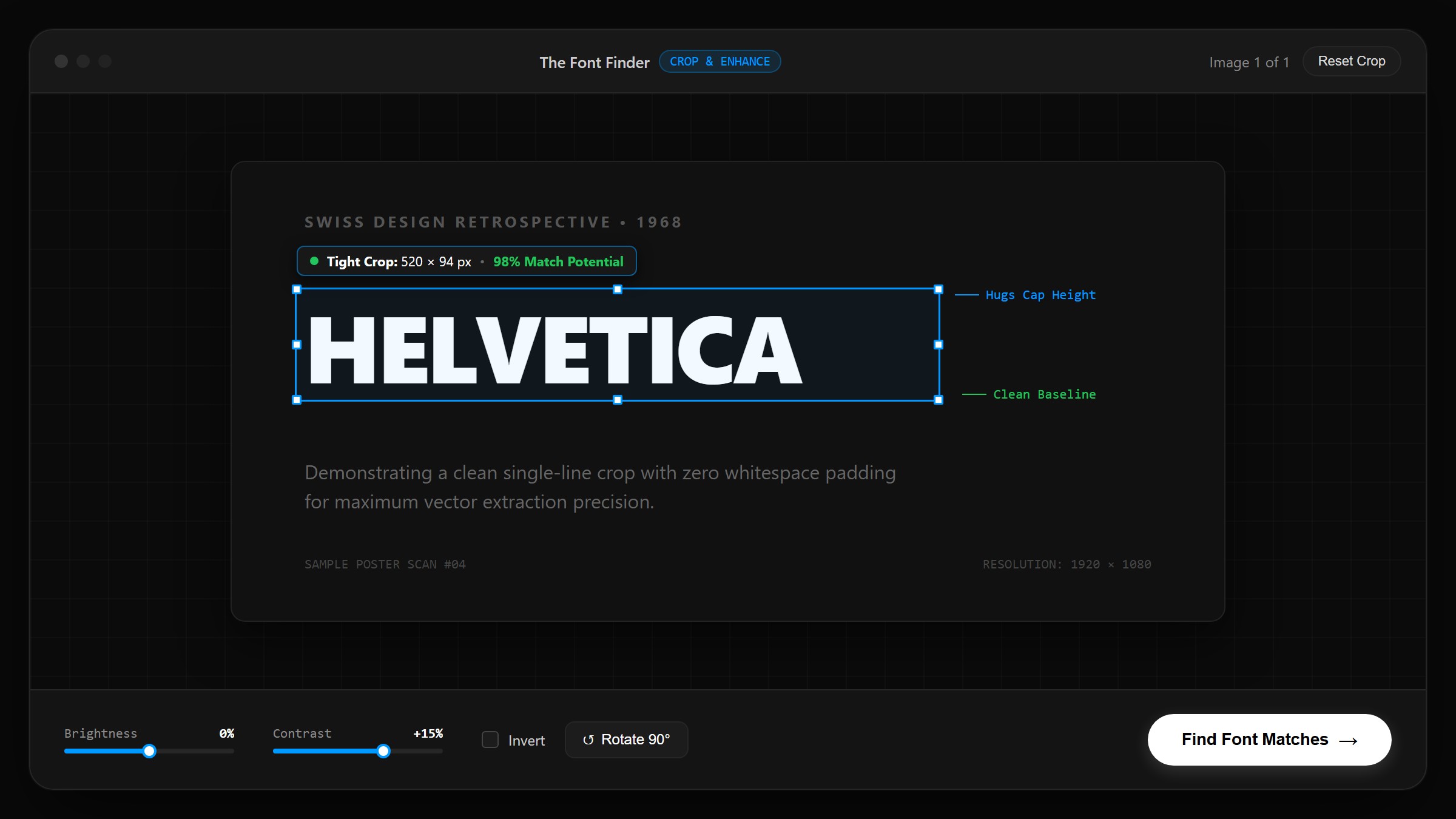
Task: Click 'The Font Finder' title
Action: [595, 62]
